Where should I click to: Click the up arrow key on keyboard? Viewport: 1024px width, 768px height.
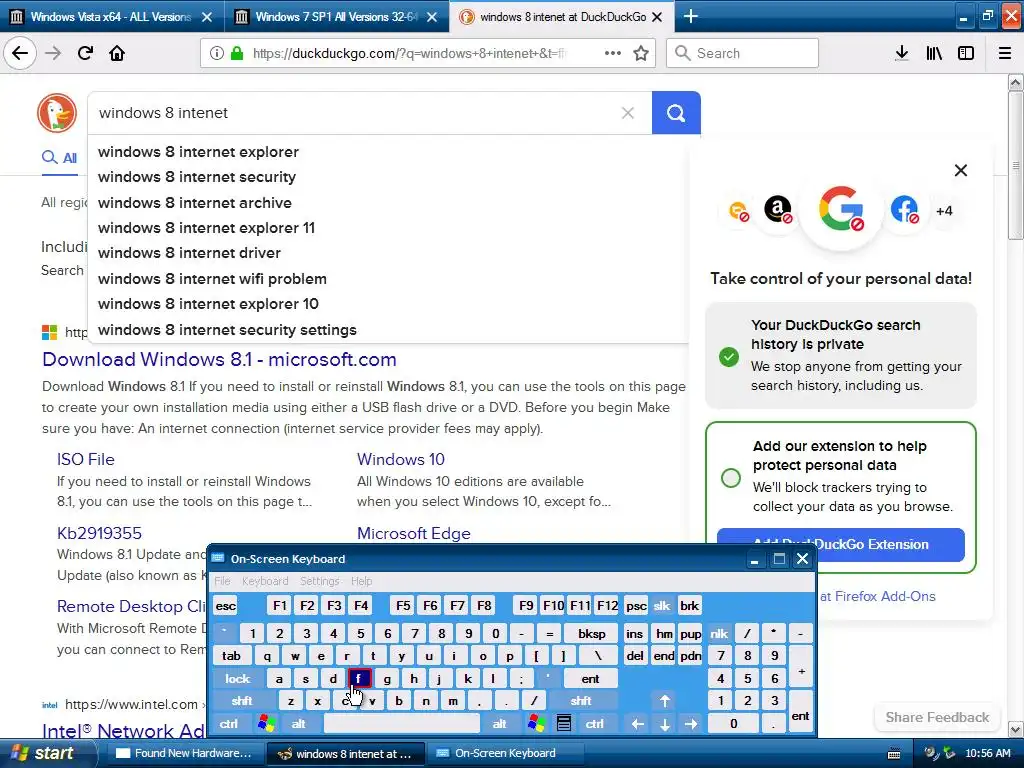(x=664, y=701)
